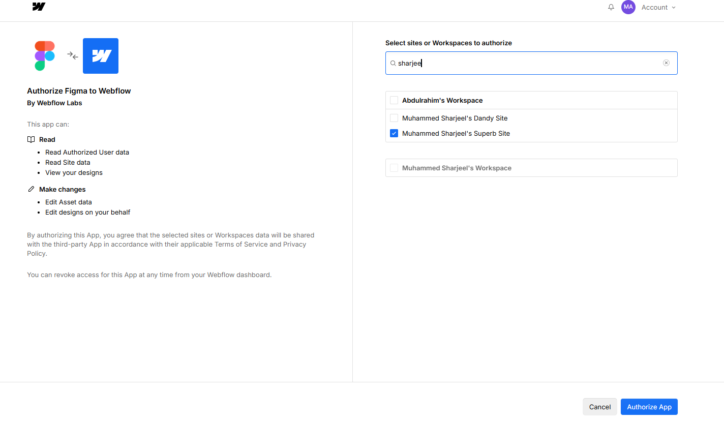
Task: Click 'Muhammed Sharjeel's Dandy Site' label
Action: click(455, 118)
